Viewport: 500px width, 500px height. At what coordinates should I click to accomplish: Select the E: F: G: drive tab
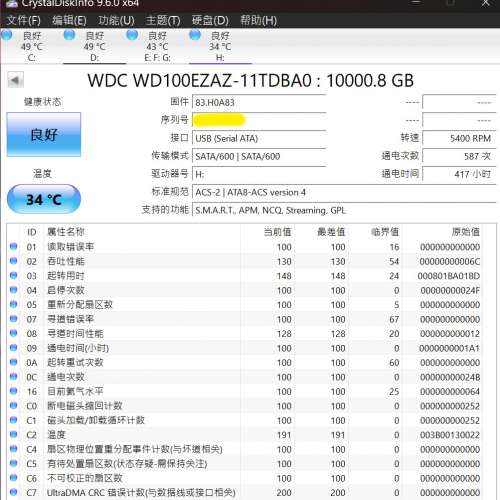coord(157,46)
